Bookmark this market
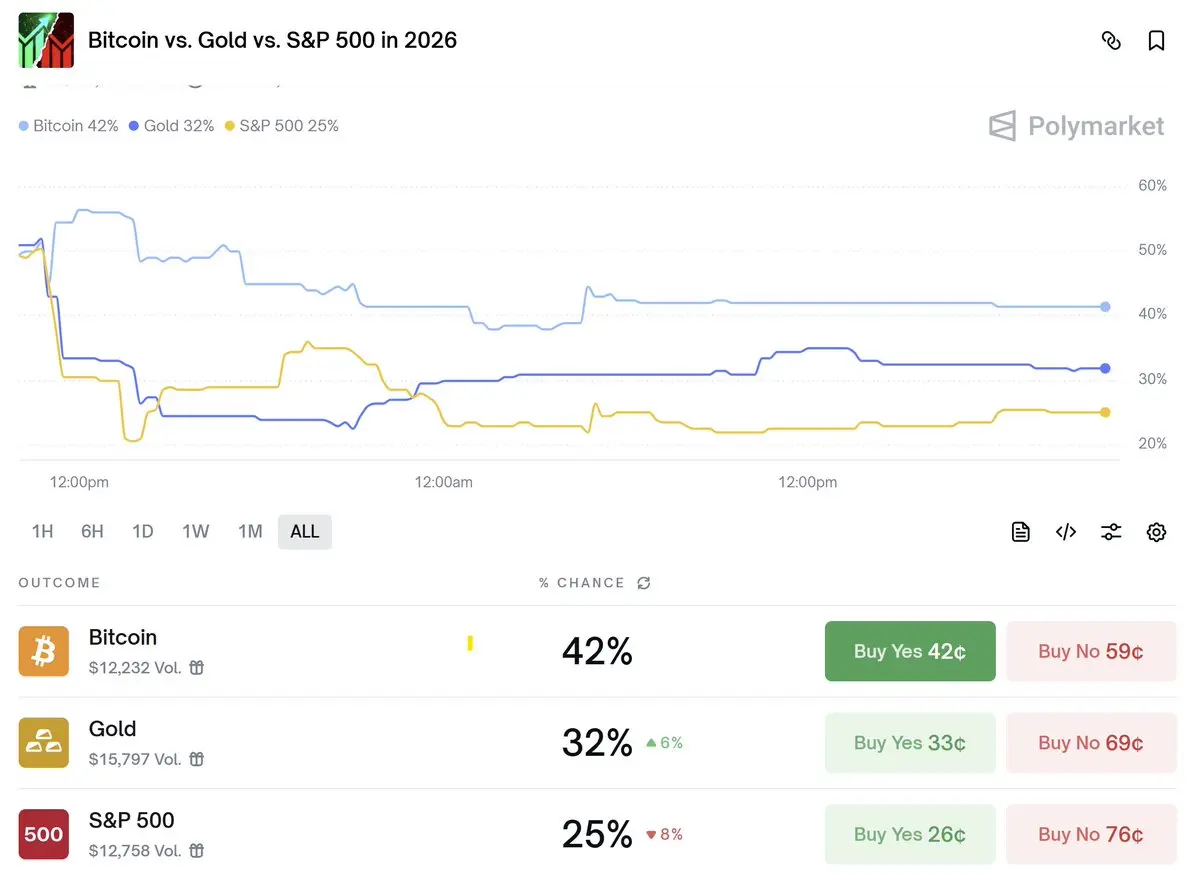1199x875 pixels. [x=1157, y=41]
